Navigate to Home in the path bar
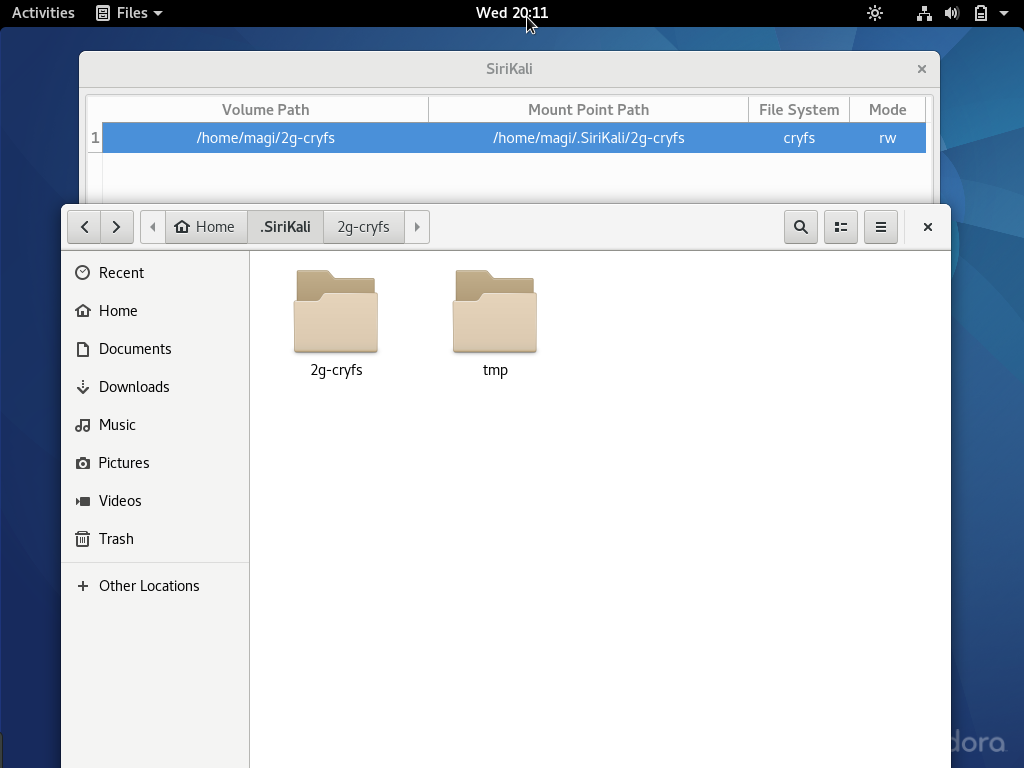Image resolution: width=1024 pixels, height=768 pixels. [x=206, y=227]
